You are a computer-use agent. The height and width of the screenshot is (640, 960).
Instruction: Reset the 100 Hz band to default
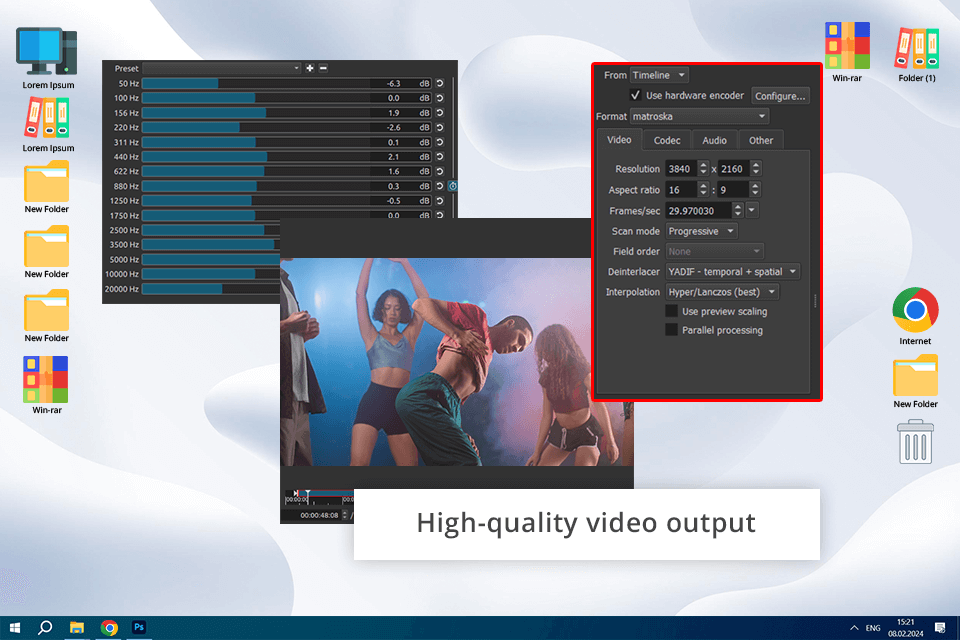440,98
